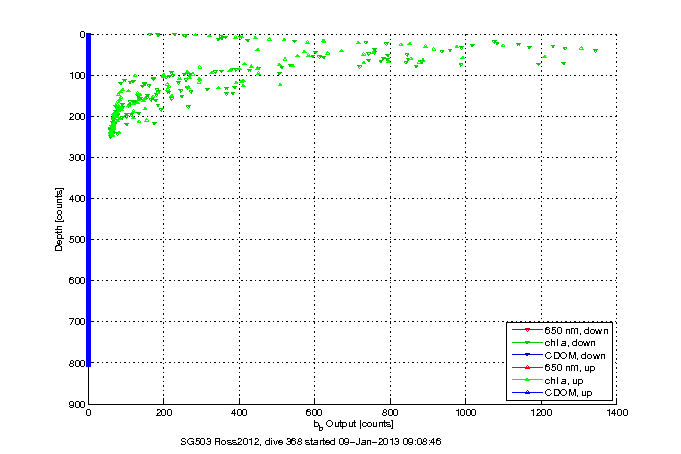Image resolution: width=681 pixels, height=454 pixels.
Task: Click the green marker for 'chl a, down'
Action: click(527, 343)
